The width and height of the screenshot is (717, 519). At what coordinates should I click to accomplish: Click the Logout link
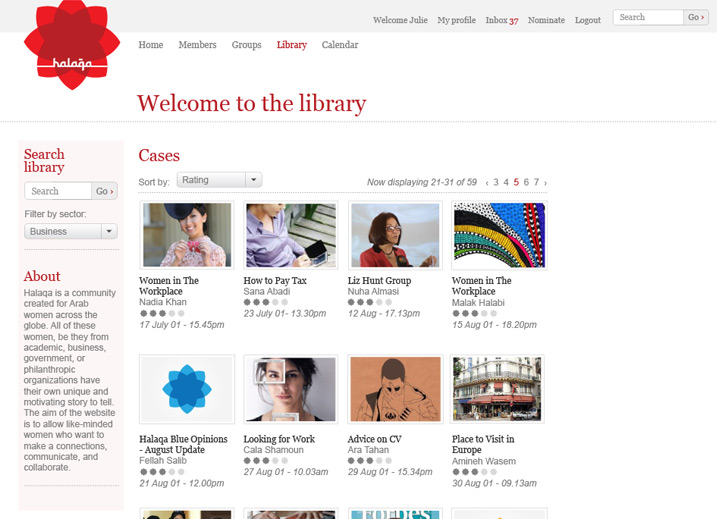(588, 20)
